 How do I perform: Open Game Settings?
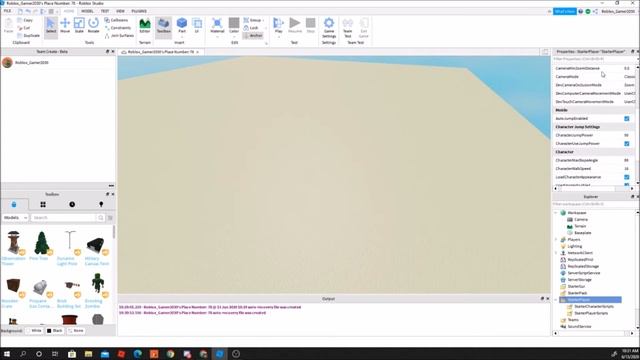click(x=329, y=27)
